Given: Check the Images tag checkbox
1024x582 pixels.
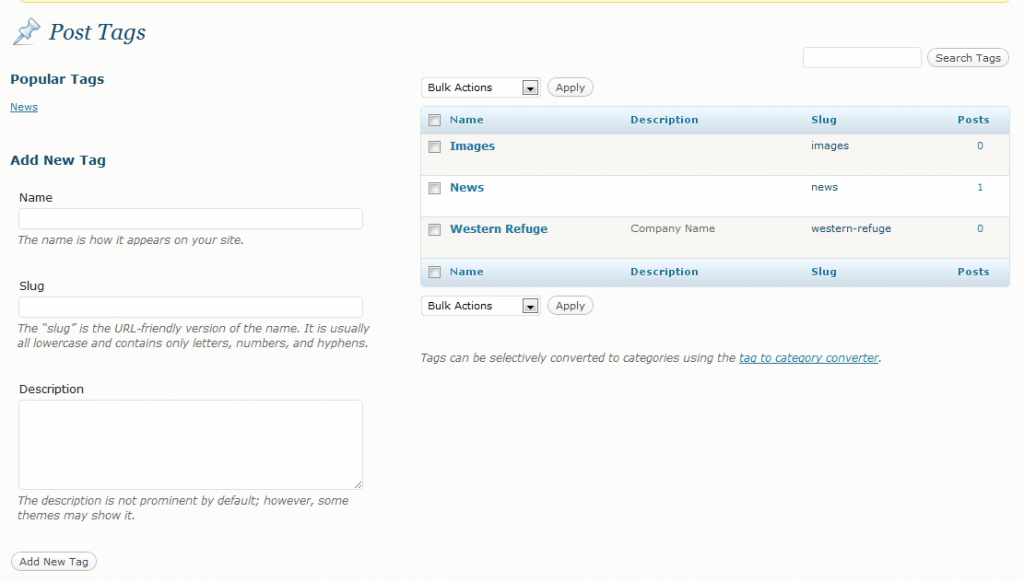Looking at the screenshot, I should click(x=434, y=146).
